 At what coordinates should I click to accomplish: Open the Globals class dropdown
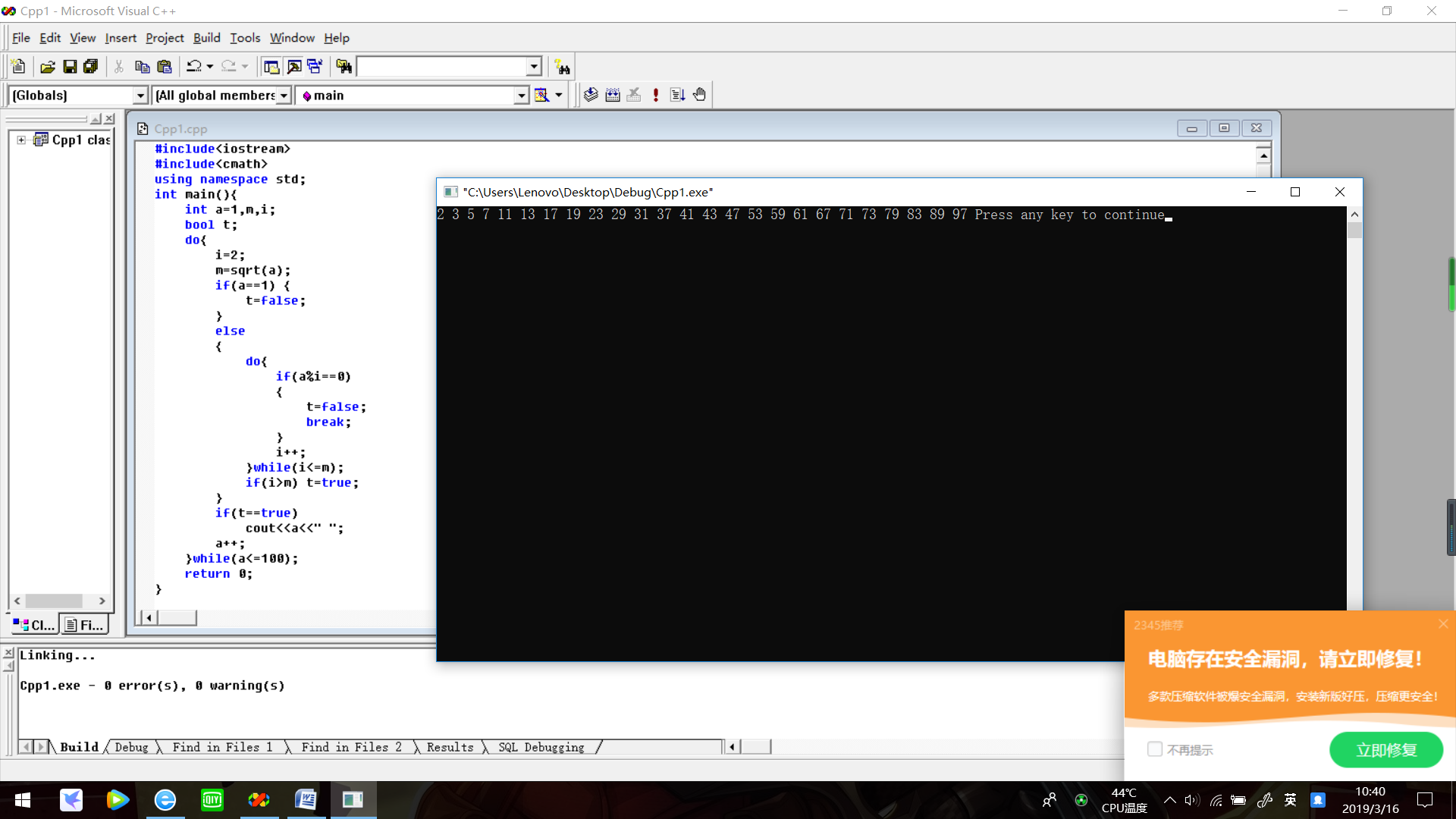click(x=140, y=96)
